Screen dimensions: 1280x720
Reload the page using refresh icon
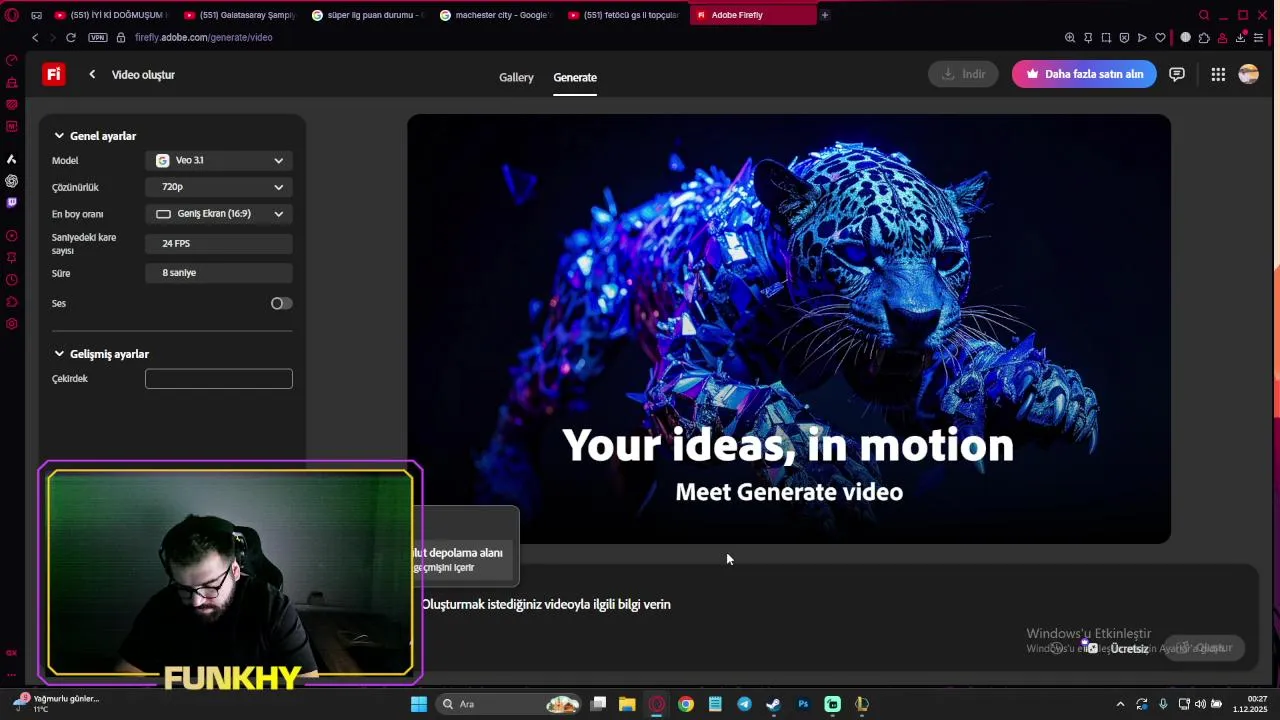click(71, 37)
